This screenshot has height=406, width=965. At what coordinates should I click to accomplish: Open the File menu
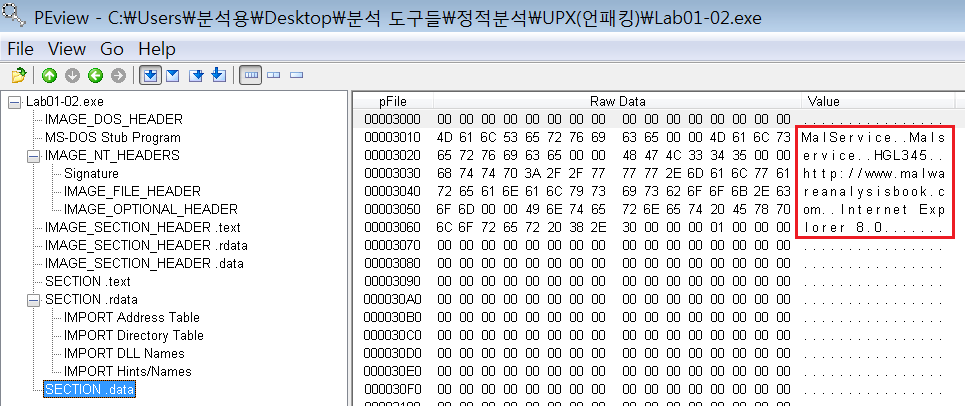20,49
